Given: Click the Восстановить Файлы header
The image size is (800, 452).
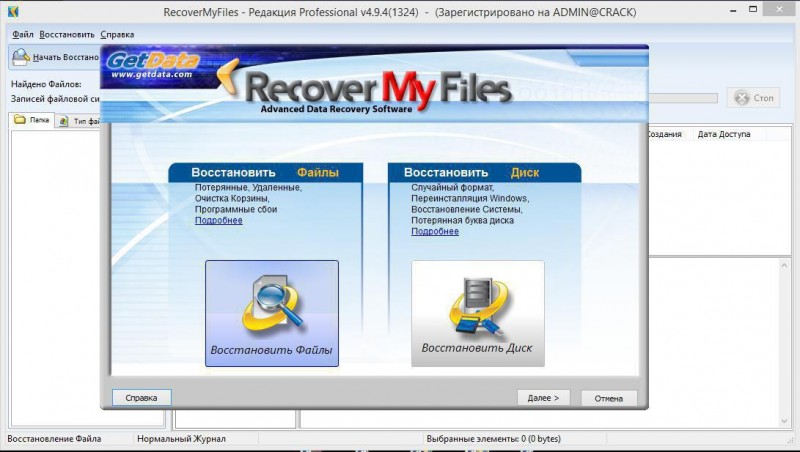Looking at the screenshot, I should click(265, 172).
